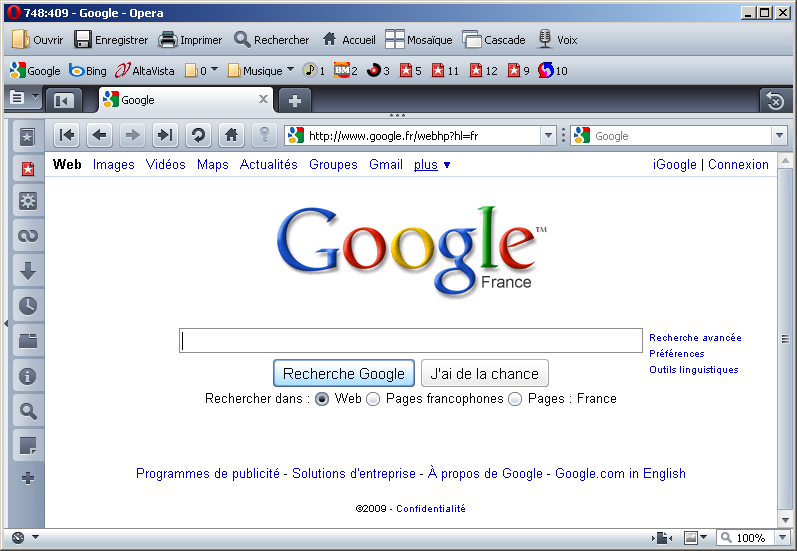Select Pages : France radio button
Image resolution: width=797 pixels, height=551 pixels.
click(x=515, y=399)
